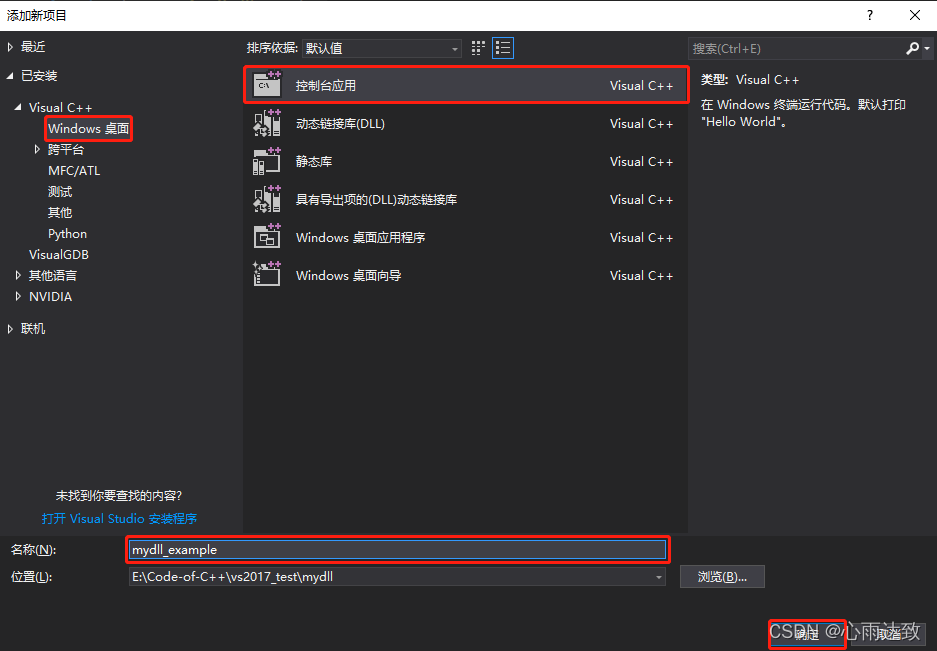Expand the 跨平台 node
The image size is (937, 651).
[x=37, y=149]
